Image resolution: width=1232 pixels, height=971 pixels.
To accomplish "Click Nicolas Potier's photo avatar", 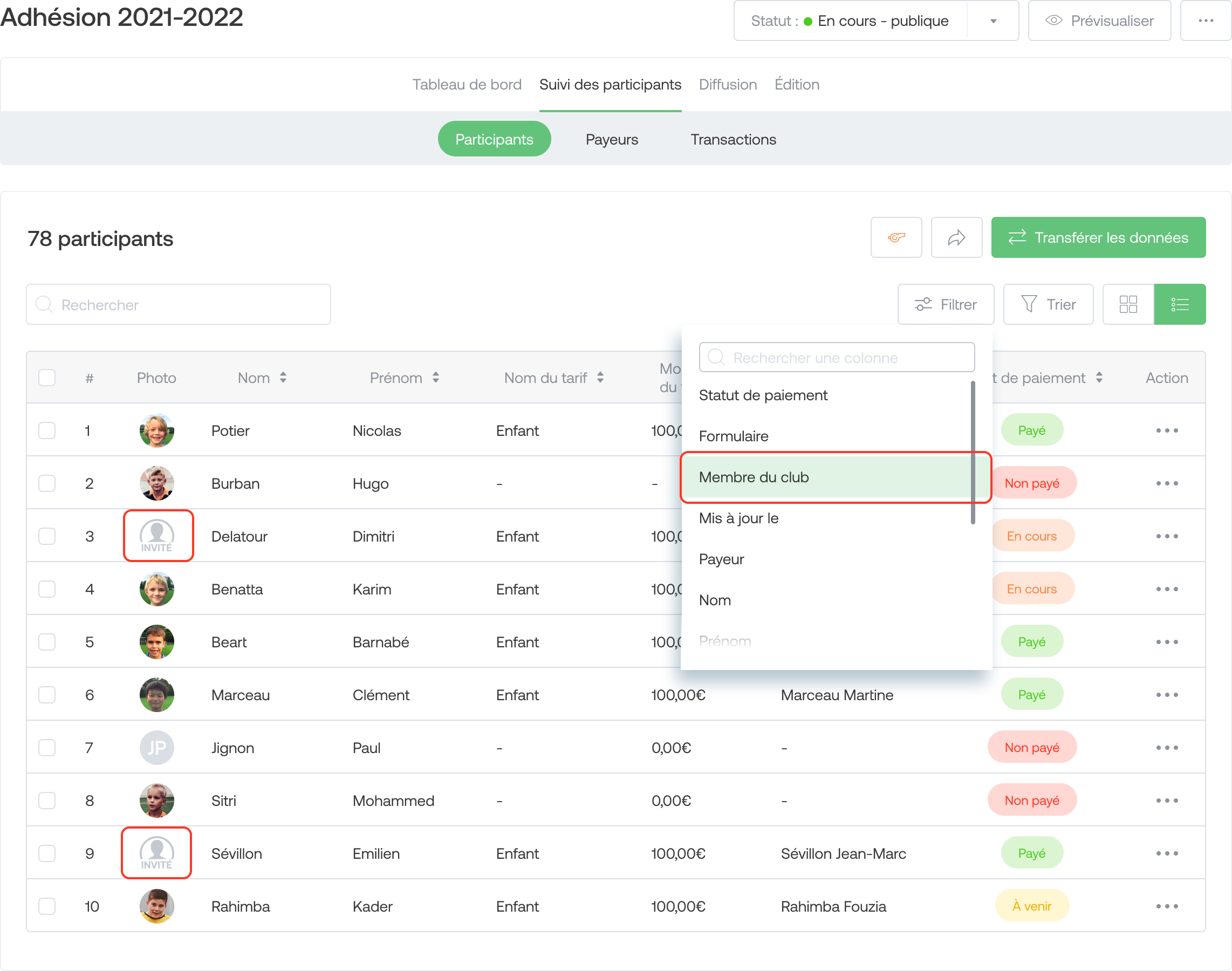I will point(156,430).
